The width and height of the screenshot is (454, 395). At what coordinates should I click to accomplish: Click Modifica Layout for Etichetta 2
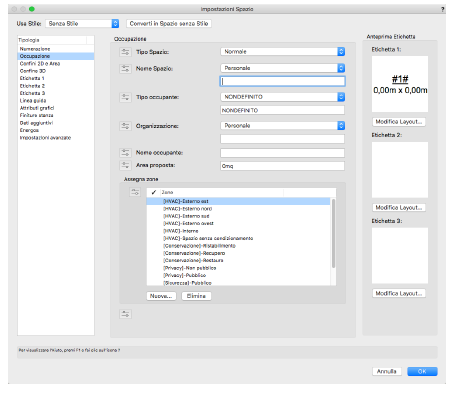[x=399, y=208]
